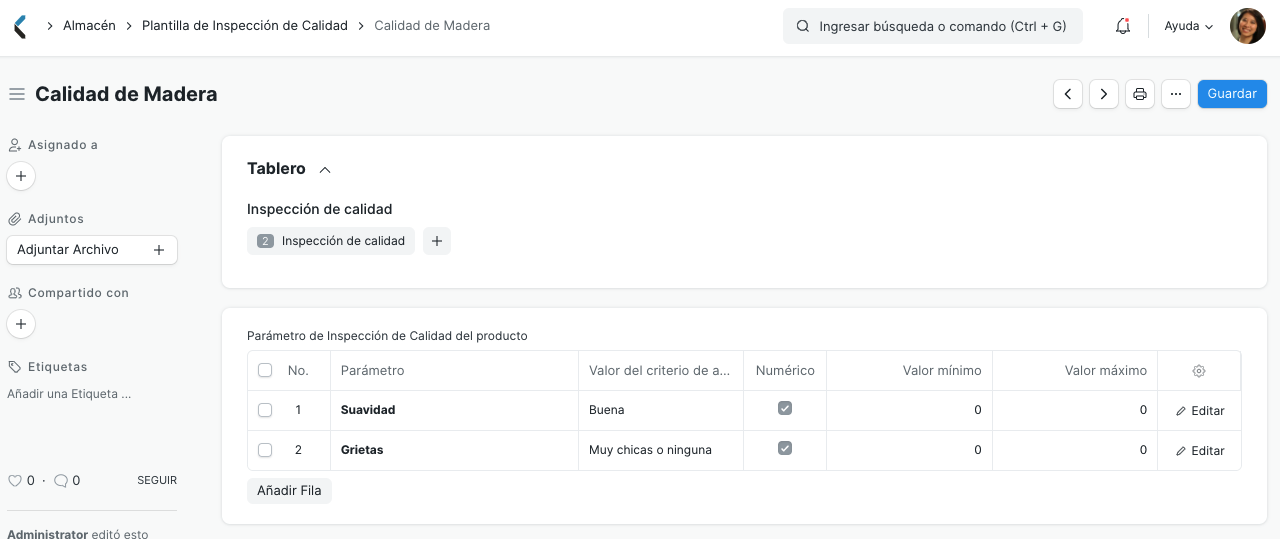Go to next document arrow
The width and height of the screenshot is (1280, 539).
1104,94
